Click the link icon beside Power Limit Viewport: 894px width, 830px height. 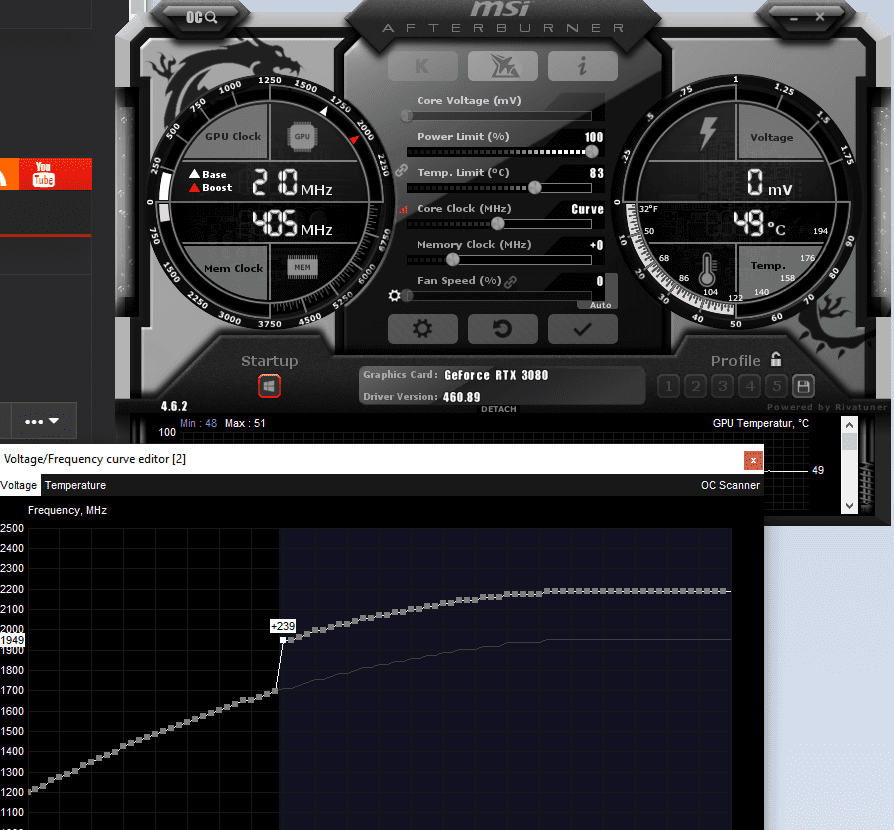pos(401,170)
